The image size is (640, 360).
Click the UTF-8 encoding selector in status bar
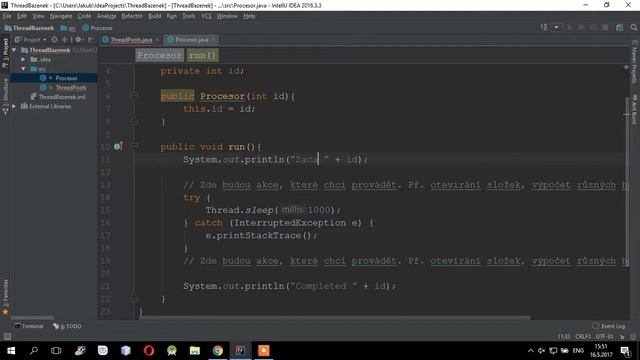604,336
